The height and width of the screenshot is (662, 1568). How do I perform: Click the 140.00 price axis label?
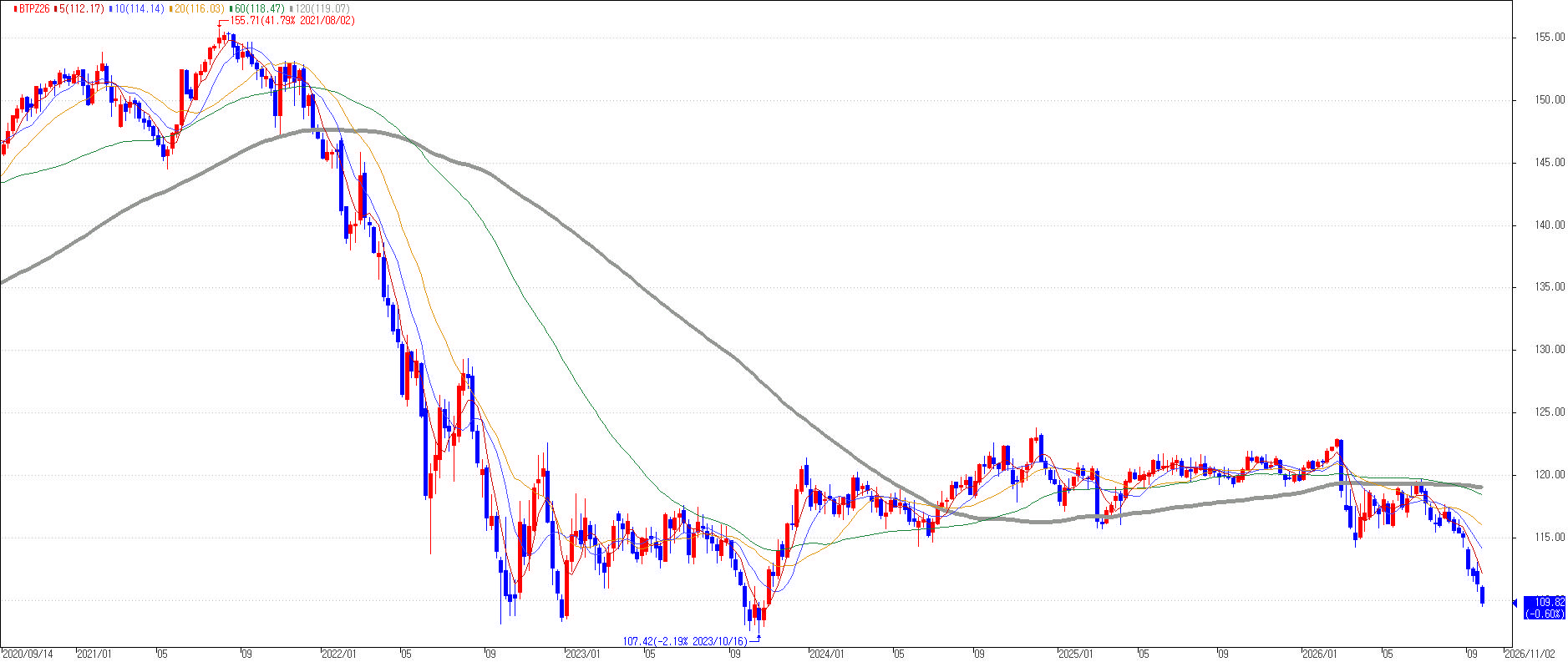click(1550, 225)
